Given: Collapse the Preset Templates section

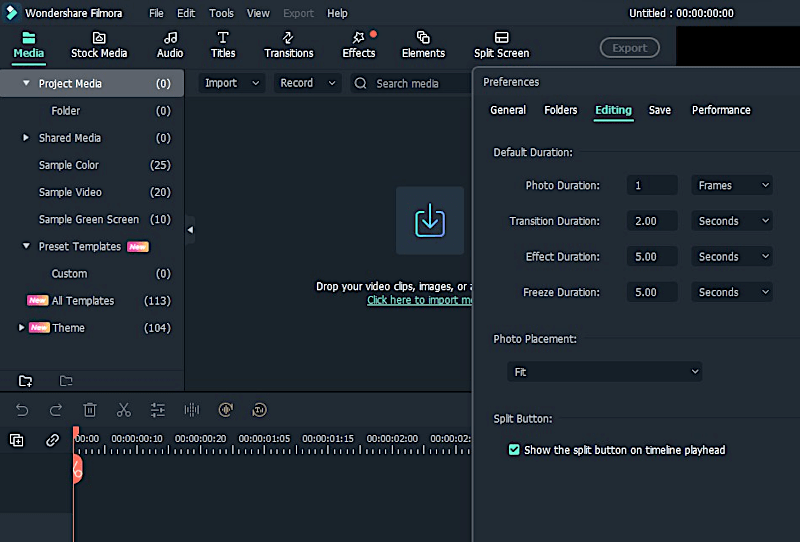Looking at the screenshot, I should tap(26, 246).
